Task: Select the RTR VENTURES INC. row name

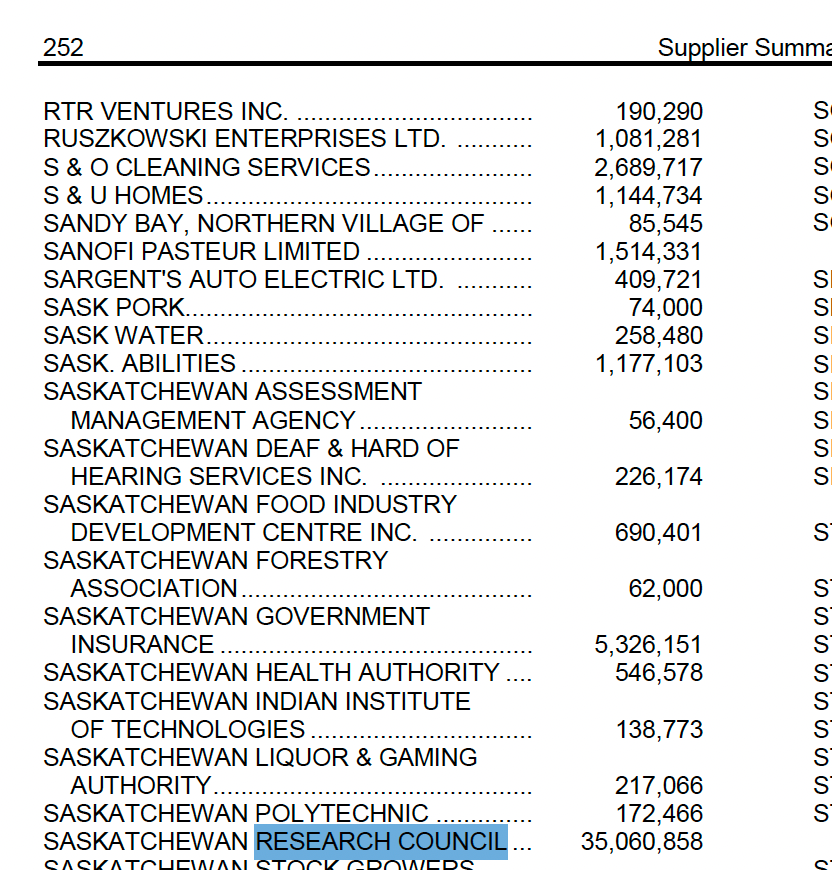Action: click(165, 112)
